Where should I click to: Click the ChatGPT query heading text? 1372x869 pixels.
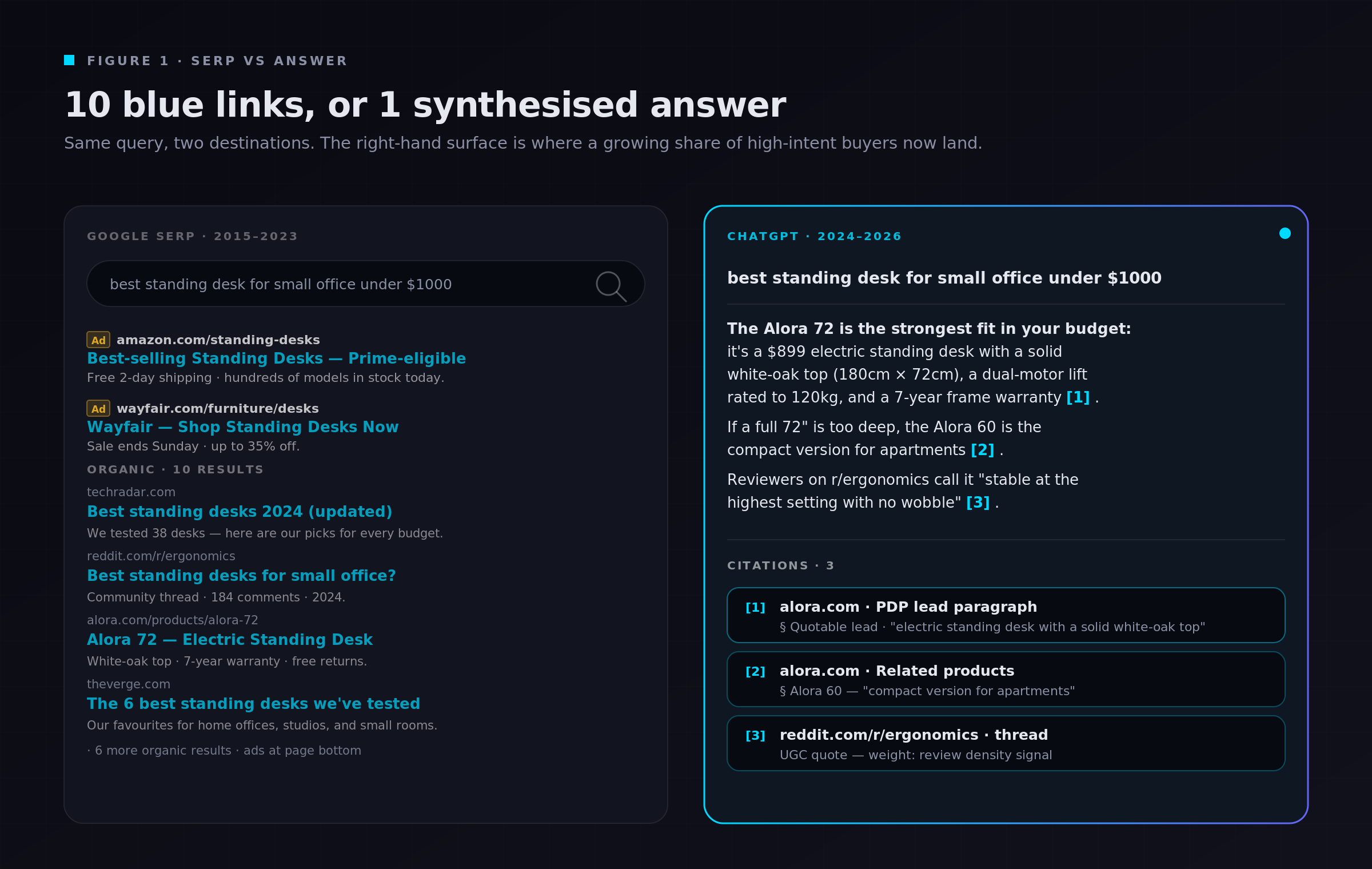(944, 278)
